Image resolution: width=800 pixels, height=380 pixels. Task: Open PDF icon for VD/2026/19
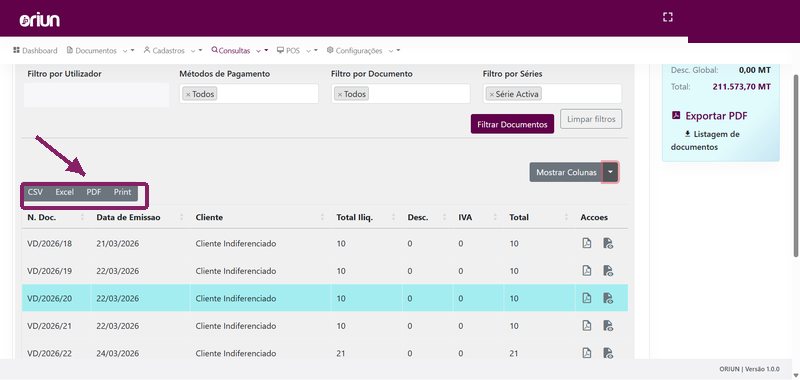(x=587, y=270)
